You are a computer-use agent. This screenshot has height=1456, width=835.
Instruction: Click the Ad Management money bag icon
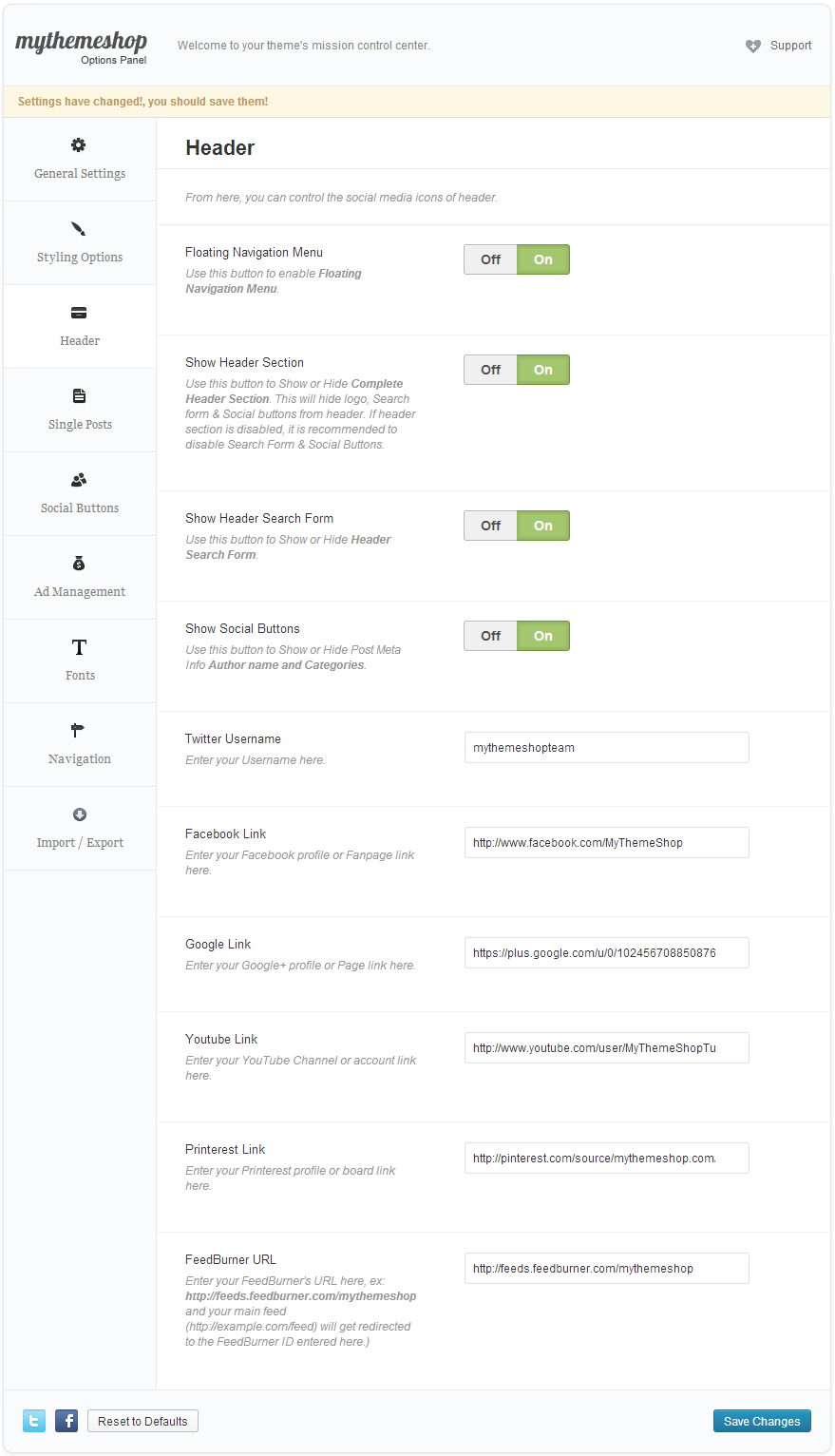tap(79, 564)
